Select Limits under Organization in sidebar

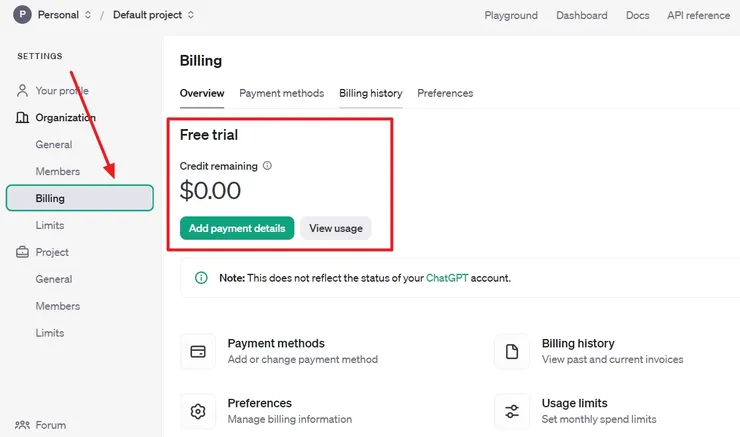point(50,226)
